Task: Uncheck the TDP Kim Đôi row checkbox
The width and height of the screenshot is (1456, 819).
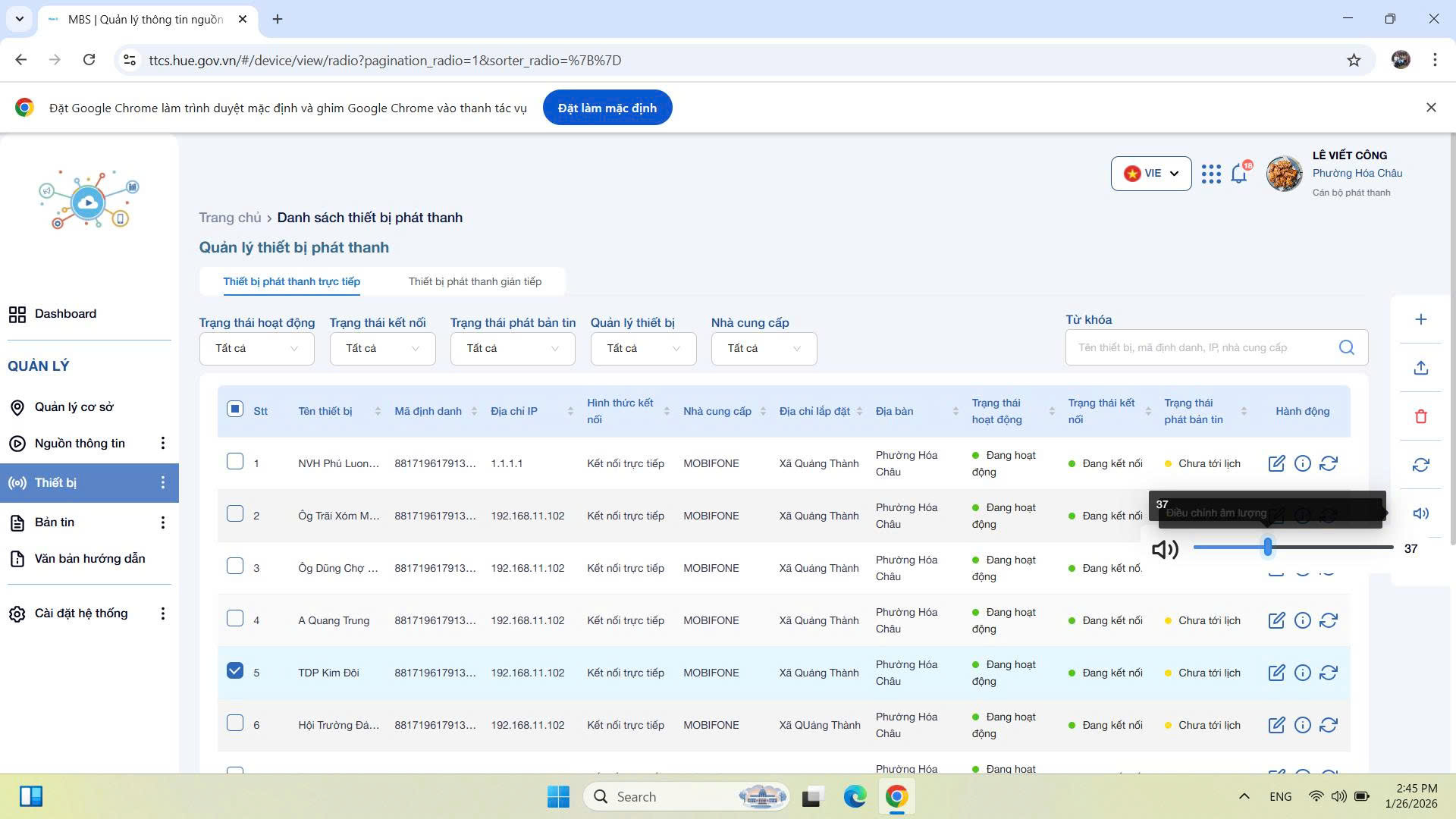Action: coord(235,671)
